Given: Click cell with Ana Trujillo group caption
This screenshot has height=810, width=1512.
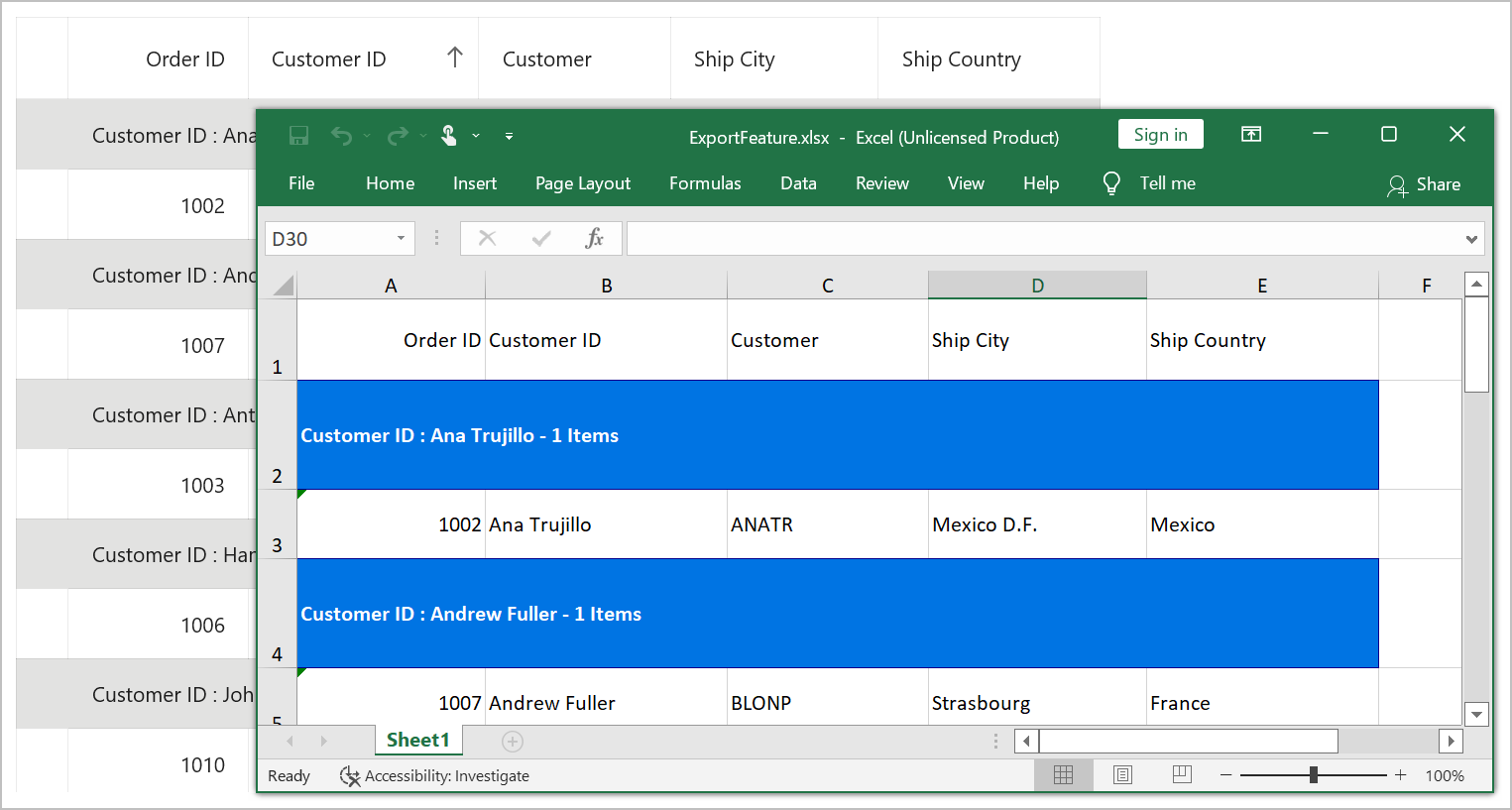Looking at the screenshot, I should coord(838,435).
